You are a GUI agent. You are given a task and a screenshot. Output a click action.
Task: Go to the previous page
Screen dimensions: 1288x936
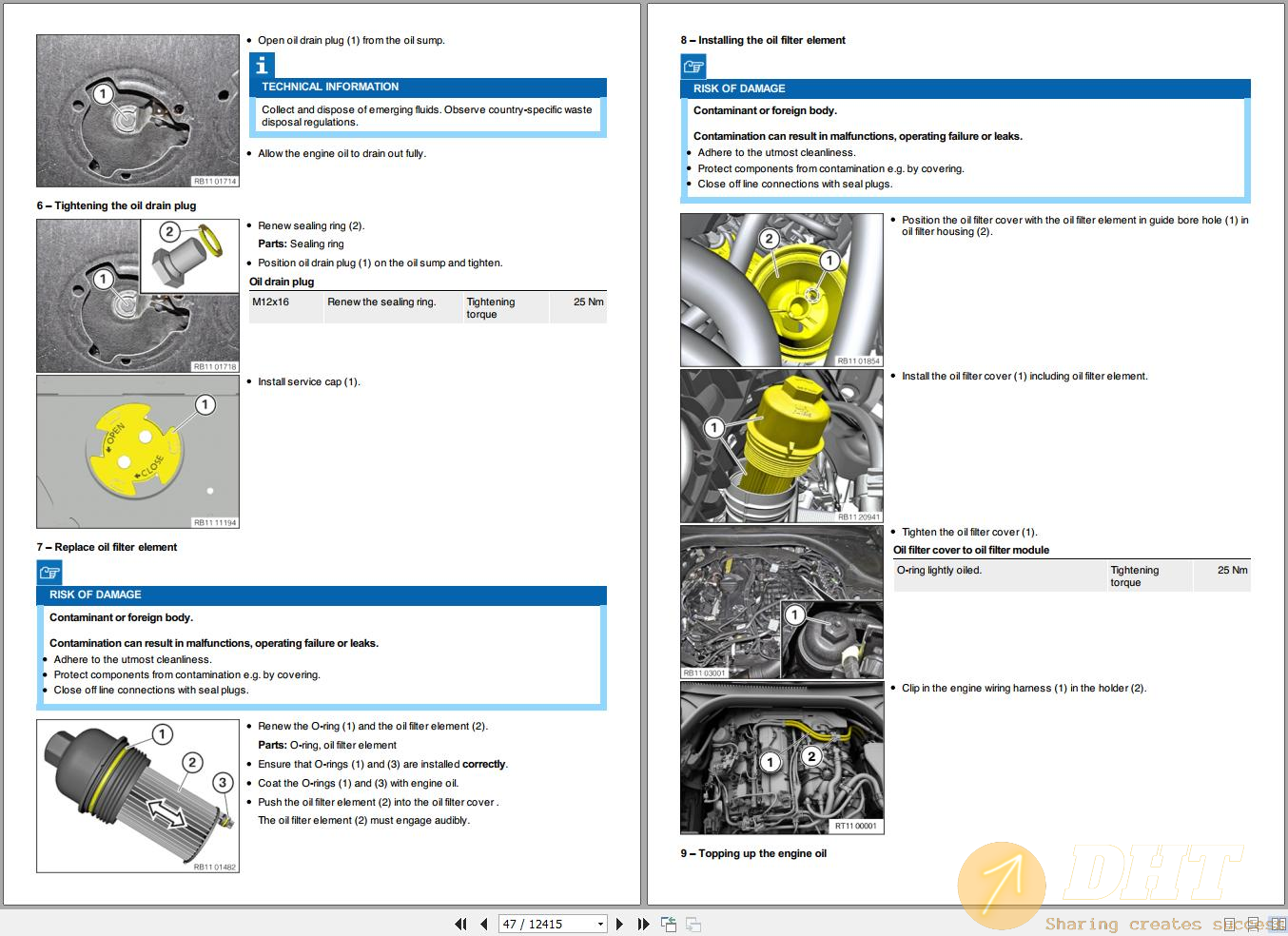pos(484,924)
